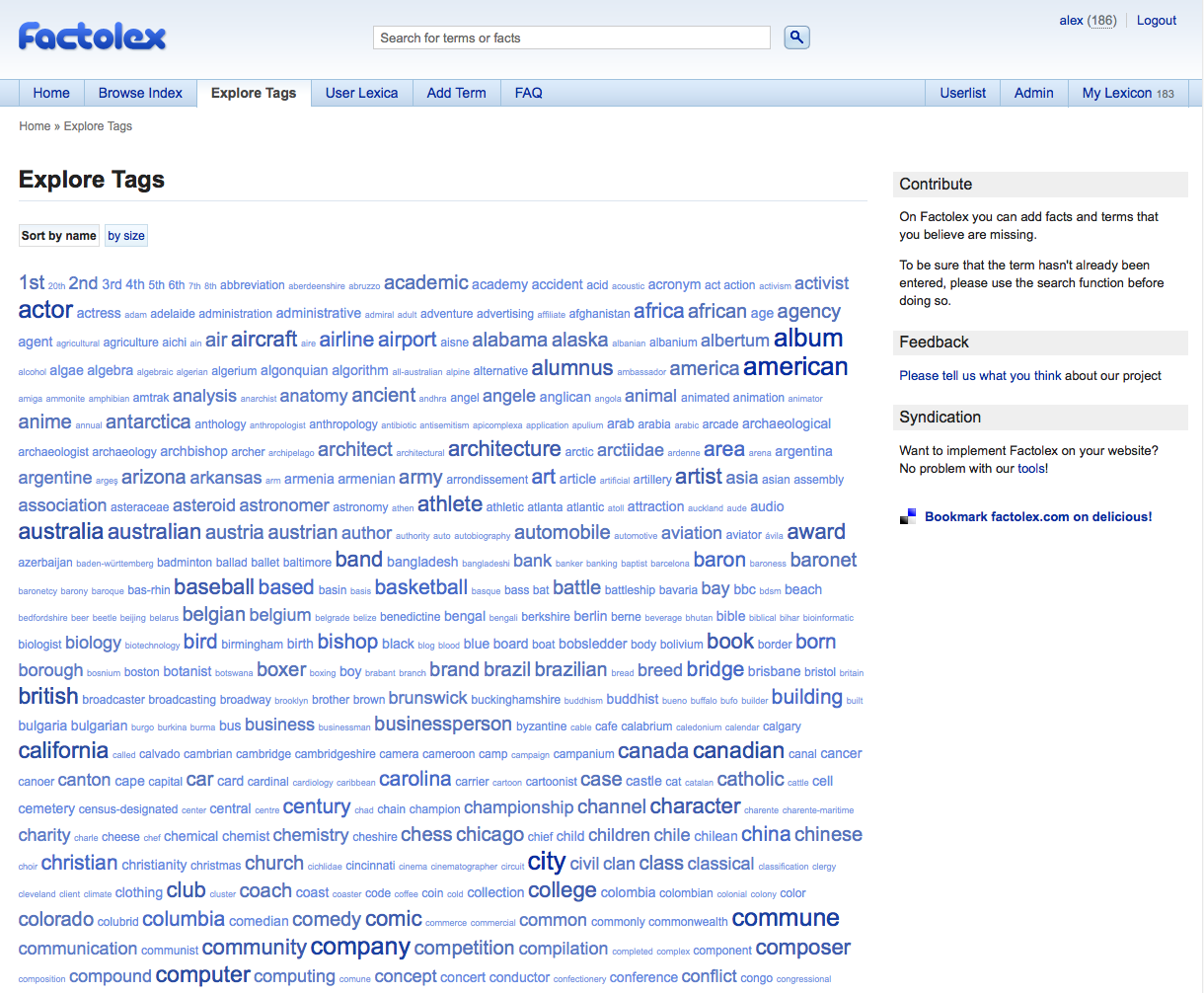The width and height of the screenshot is (1204, 993).
Task: Click the delicious bookmark icon
Action: coord(908,516)
